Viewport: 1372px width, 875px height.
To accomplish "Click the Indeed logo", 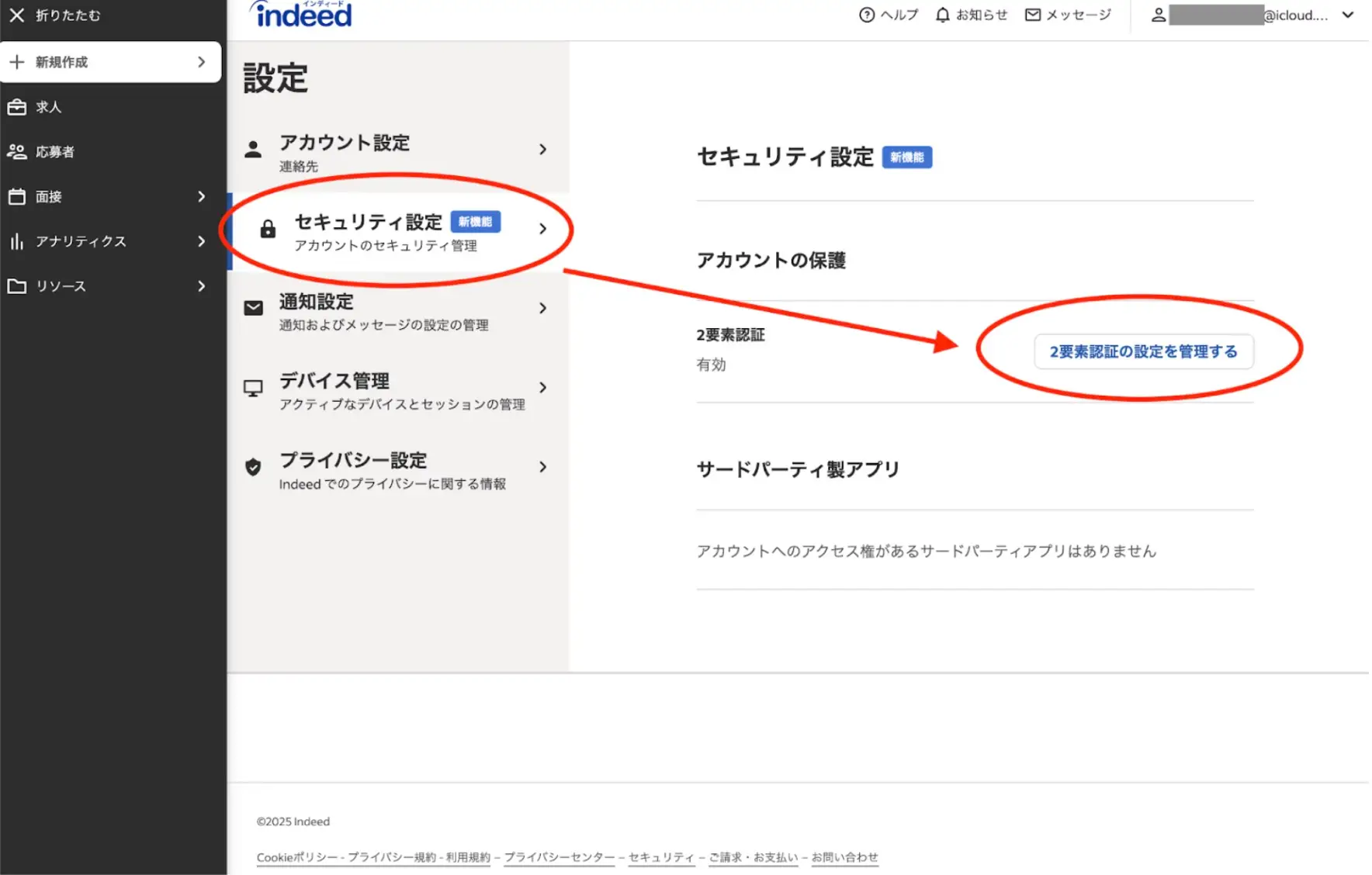I will tap(301, 14).
